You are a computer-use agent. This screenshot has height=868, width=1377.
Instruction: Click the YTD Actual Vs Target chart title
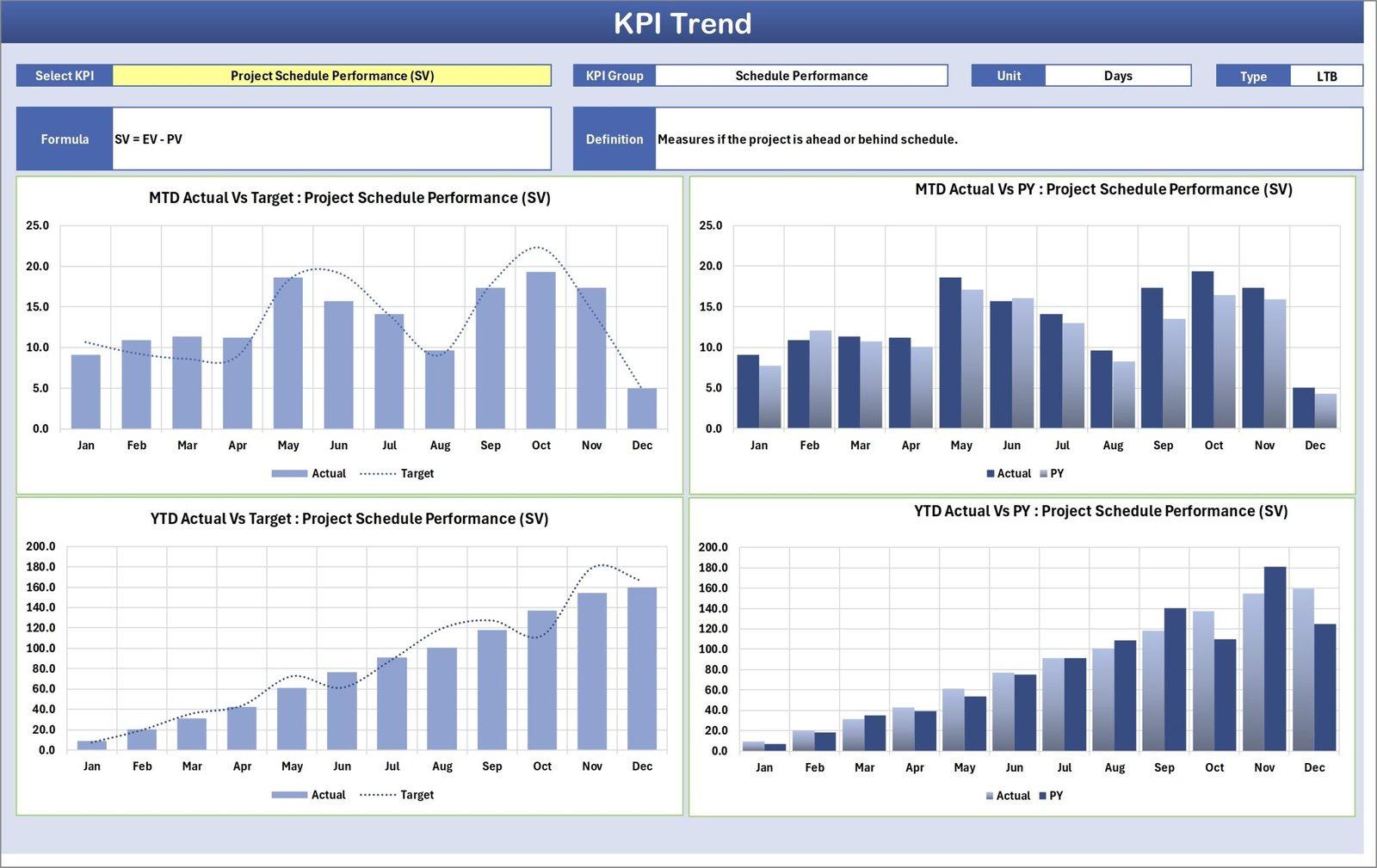pos(349,519)
